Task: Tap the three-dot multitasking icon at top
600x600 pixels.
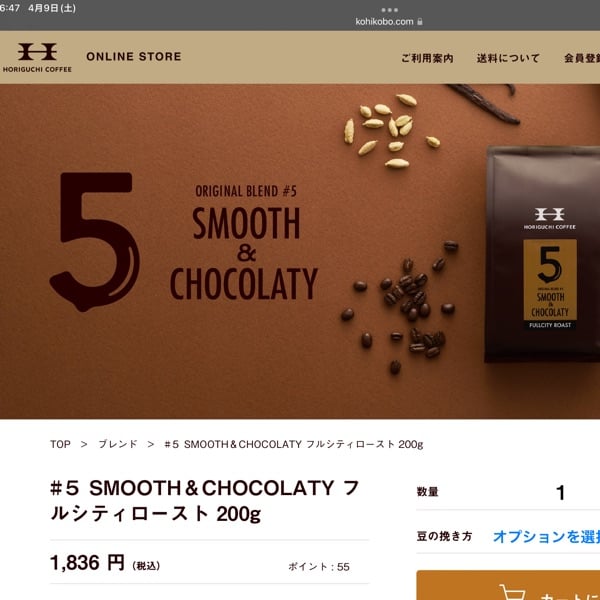Action: (x=390, y=10)
